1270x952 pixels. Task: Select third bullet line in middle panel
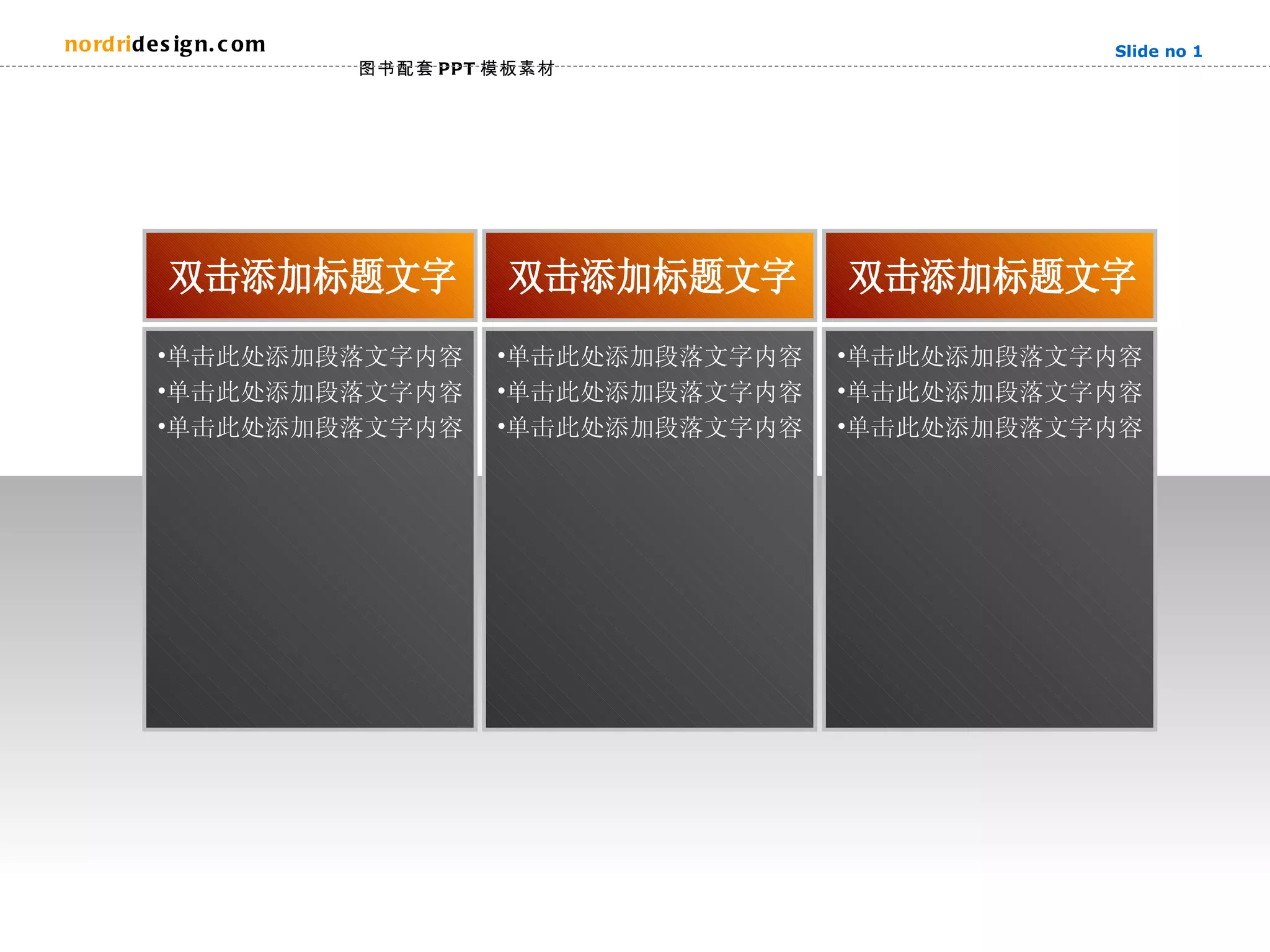tap(649, 428)
